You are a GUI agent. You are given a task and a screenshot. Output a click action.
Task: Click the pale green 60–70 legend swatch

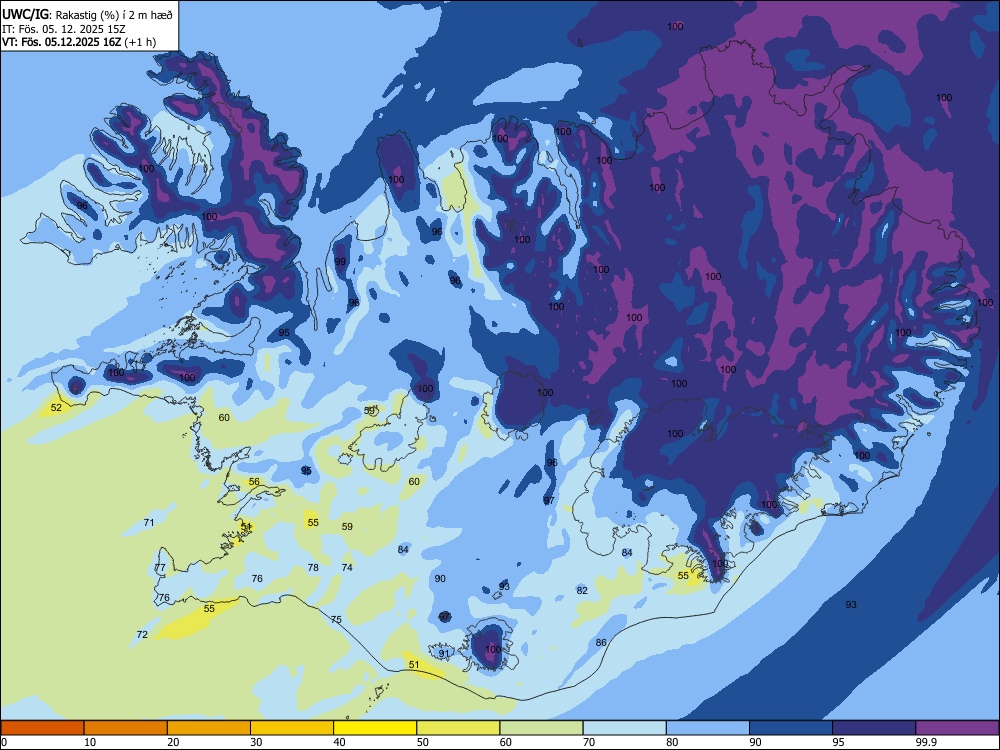pyautogui.click(x=541, y=728)
